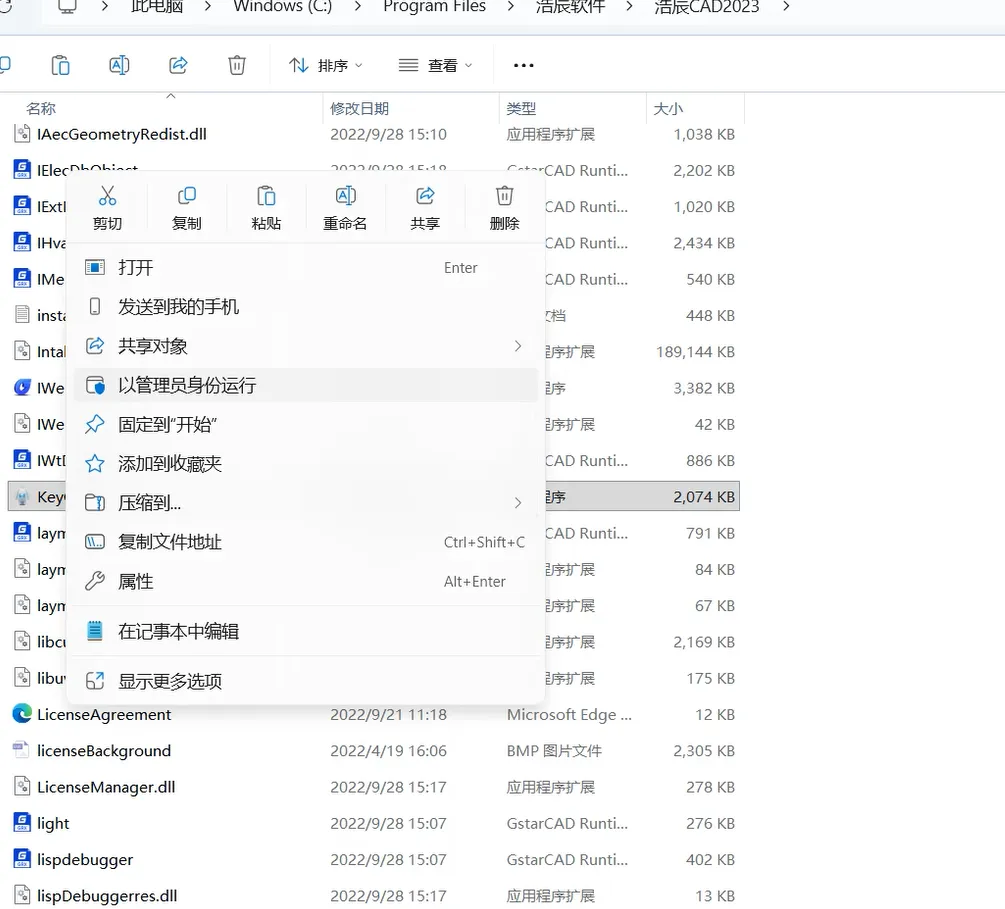Select LicenseAgreement file row
Image resolution: width=1005 pixels, height=909 pixels.
[374, 714]
